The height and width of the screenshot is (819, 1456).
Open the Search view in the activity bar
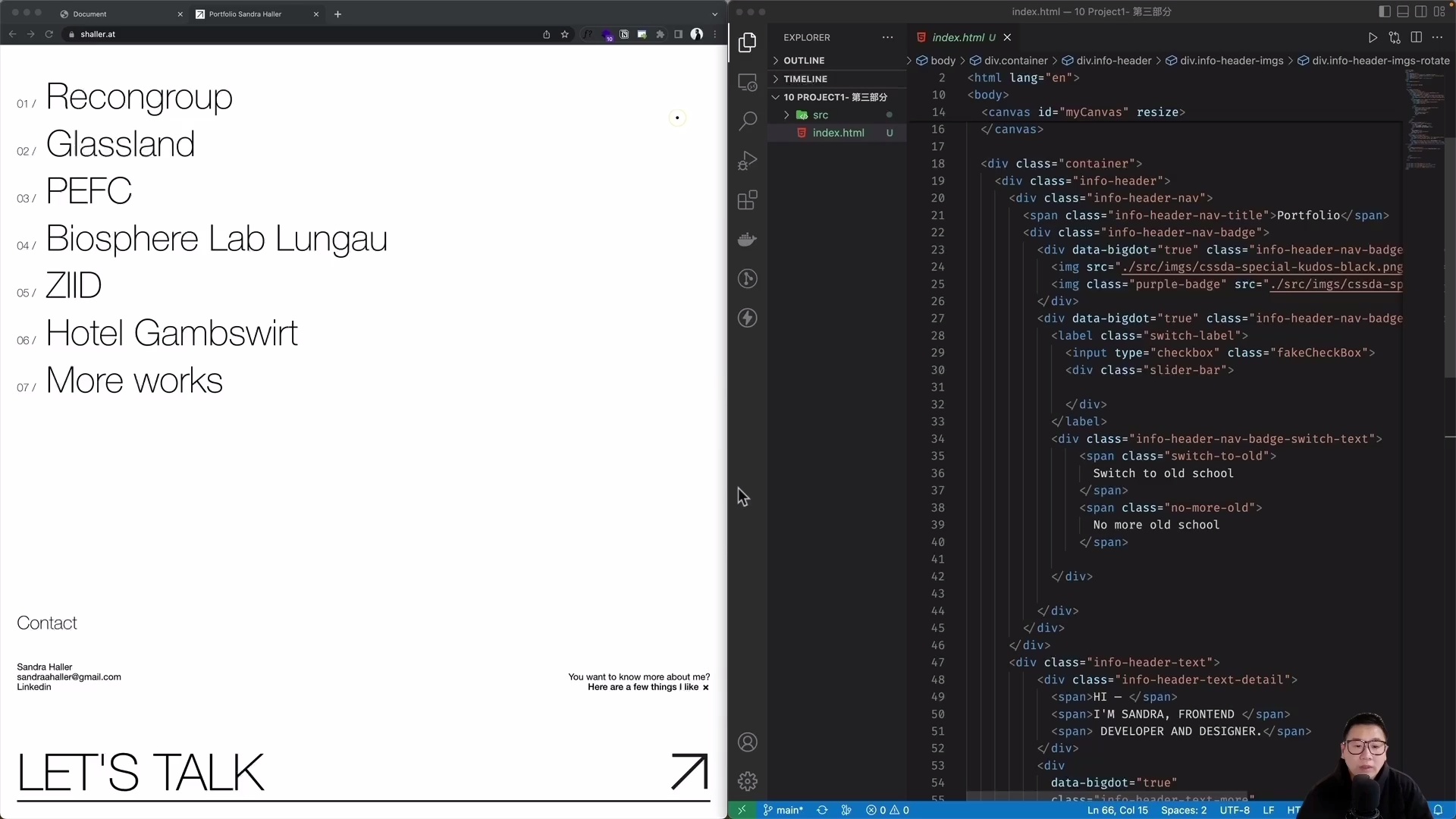pyautogui.click(x=748, y=121)
